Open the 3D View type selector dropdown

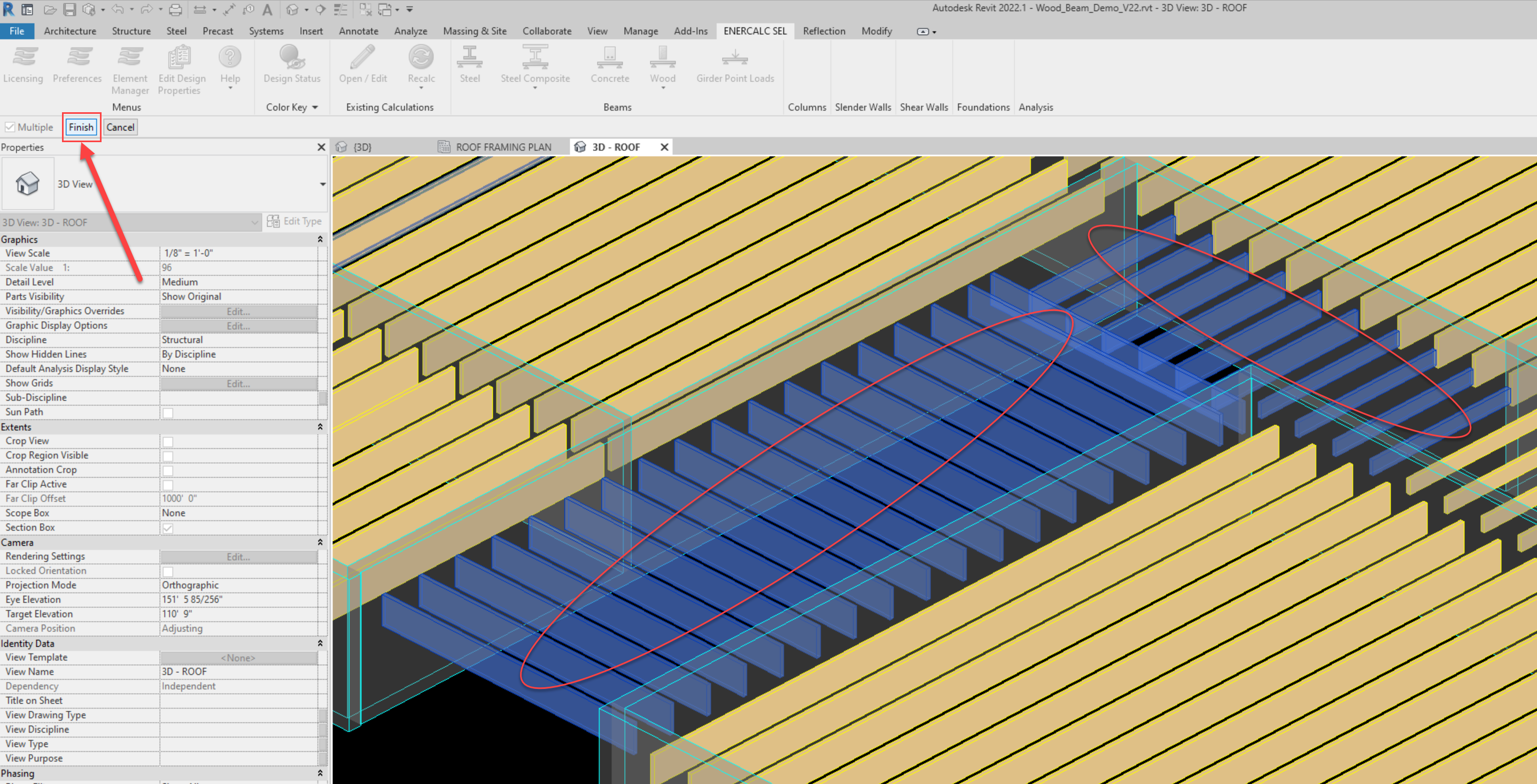coord(323,184)
